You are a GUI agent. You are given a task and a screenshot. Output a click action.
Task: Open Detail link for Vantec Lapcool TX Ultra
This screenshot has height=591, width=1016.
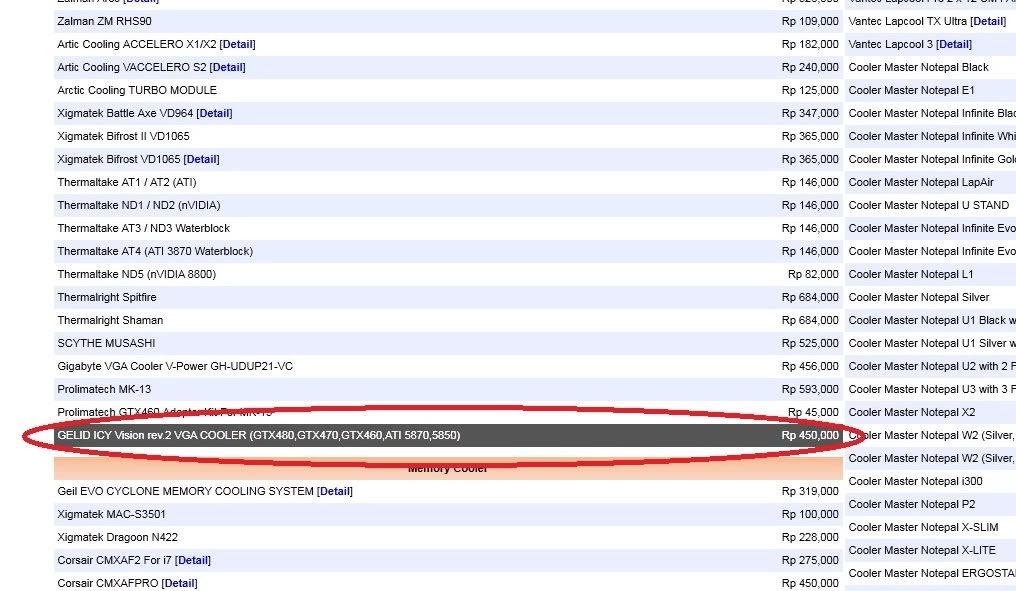pyautogui.click(x=988, y=21)
